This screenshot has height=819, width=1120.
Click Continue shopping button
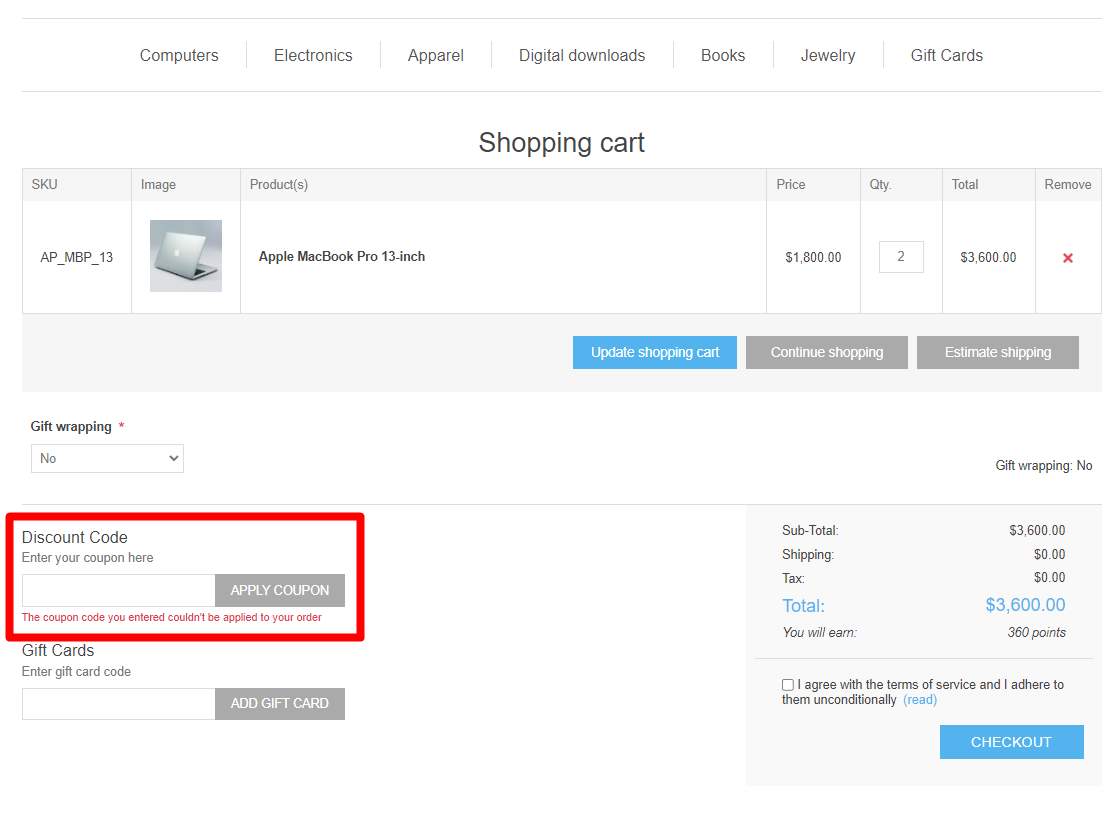pos(826,353)
